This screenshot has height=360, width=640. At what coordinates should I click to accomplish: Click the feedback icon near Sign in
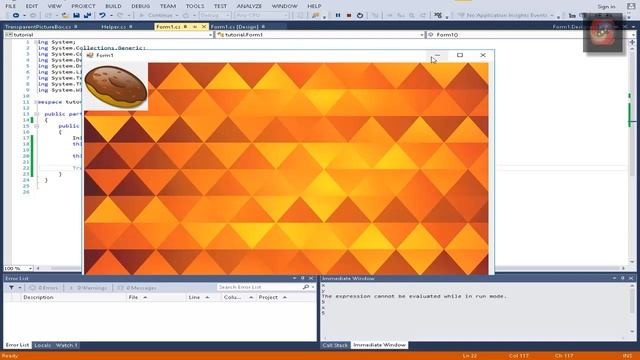(631, 7)
